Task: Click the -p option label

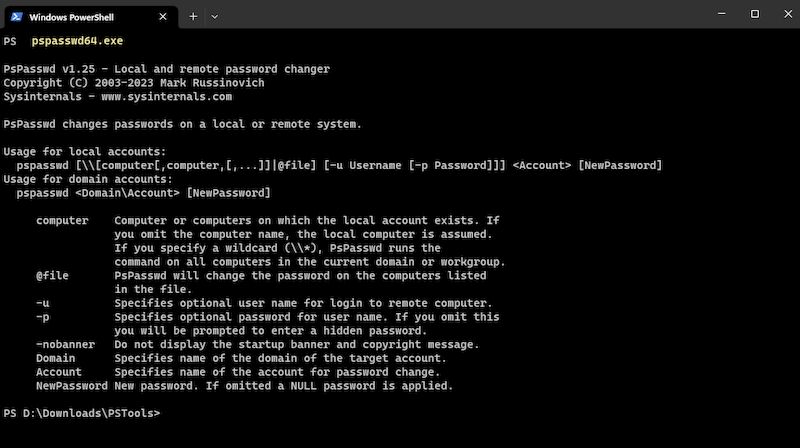Action: point(42,317)
